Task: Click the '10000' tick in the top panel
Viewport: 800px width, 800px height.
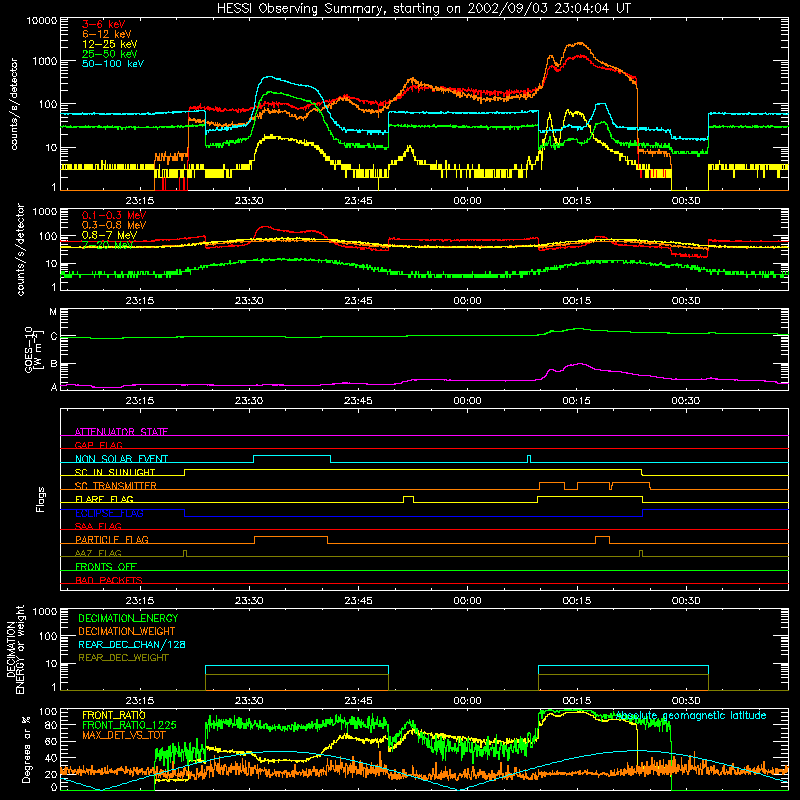Action: coord(42,21)
